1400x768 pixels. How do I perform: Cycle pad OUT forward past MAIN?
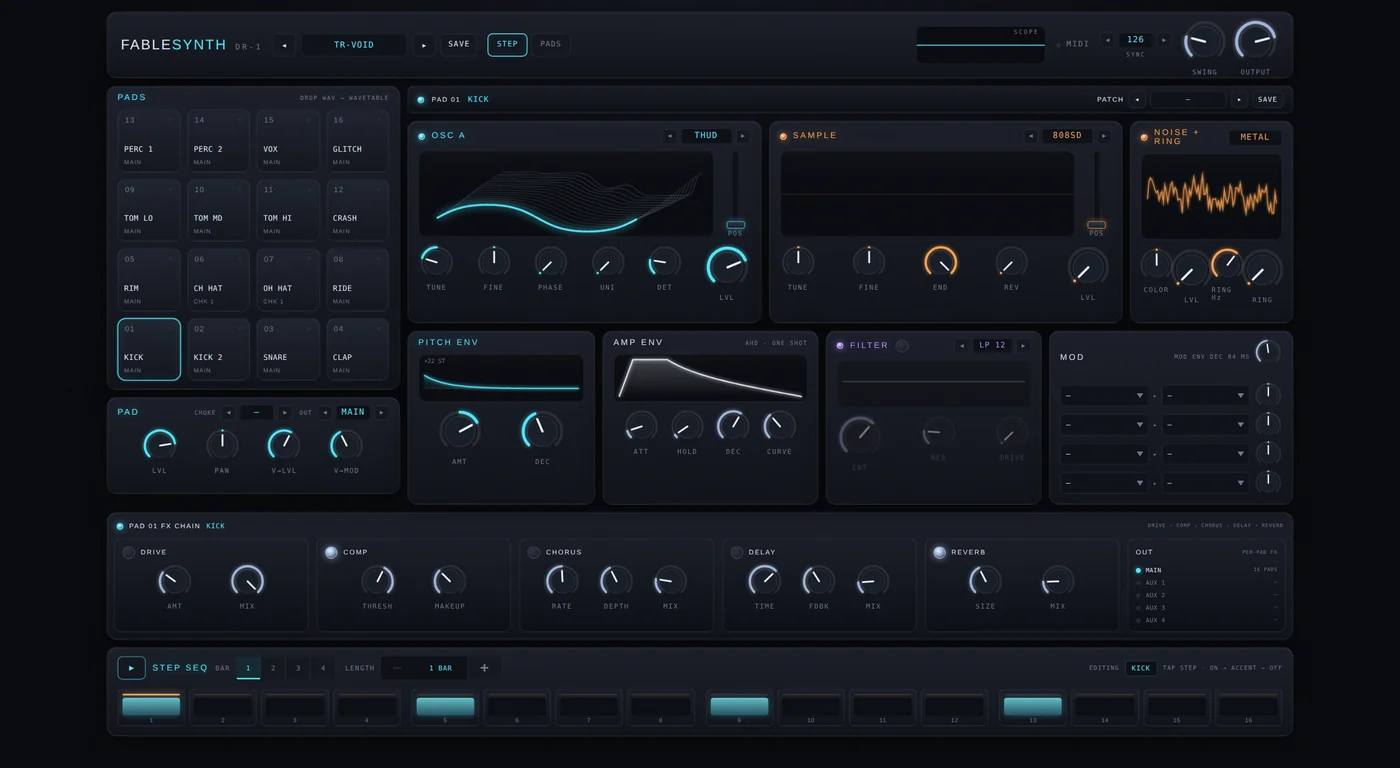tap(381, 413)
